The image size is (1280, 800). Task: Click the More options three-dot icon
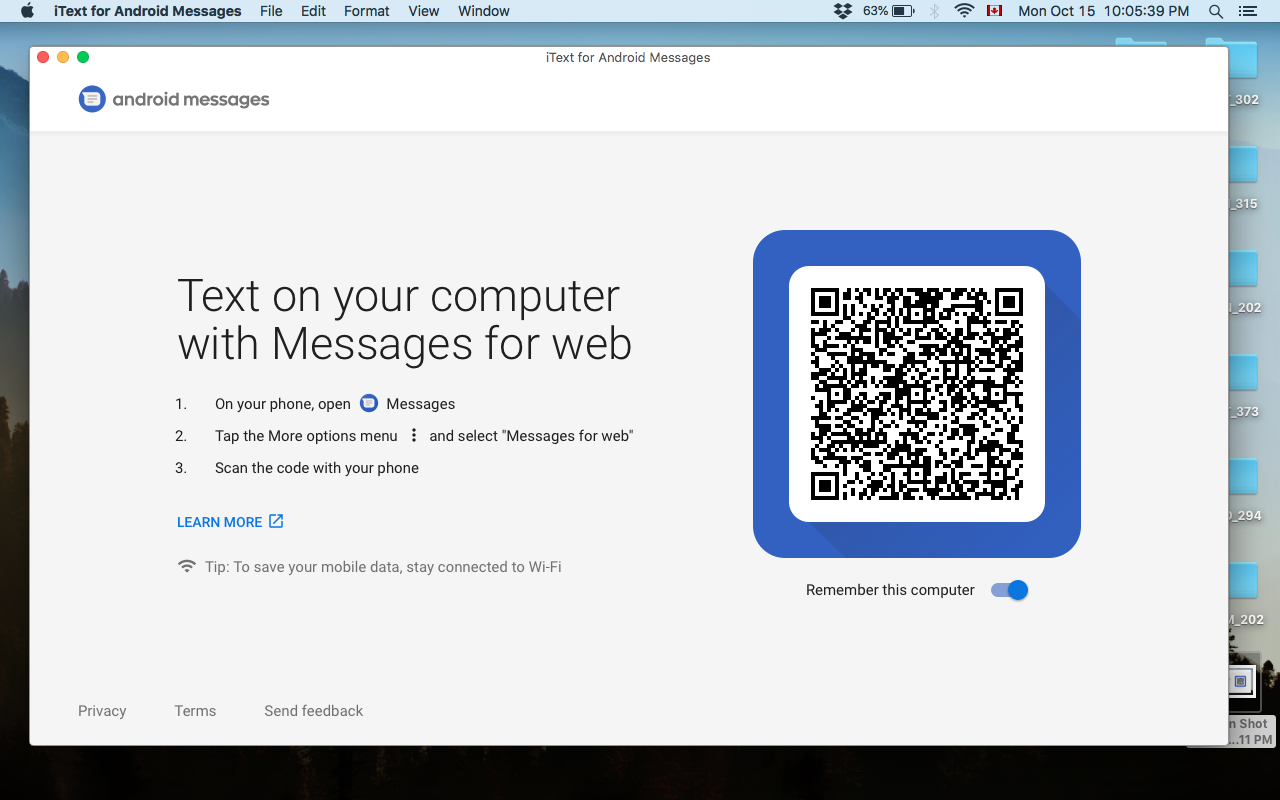pos(414,436)
